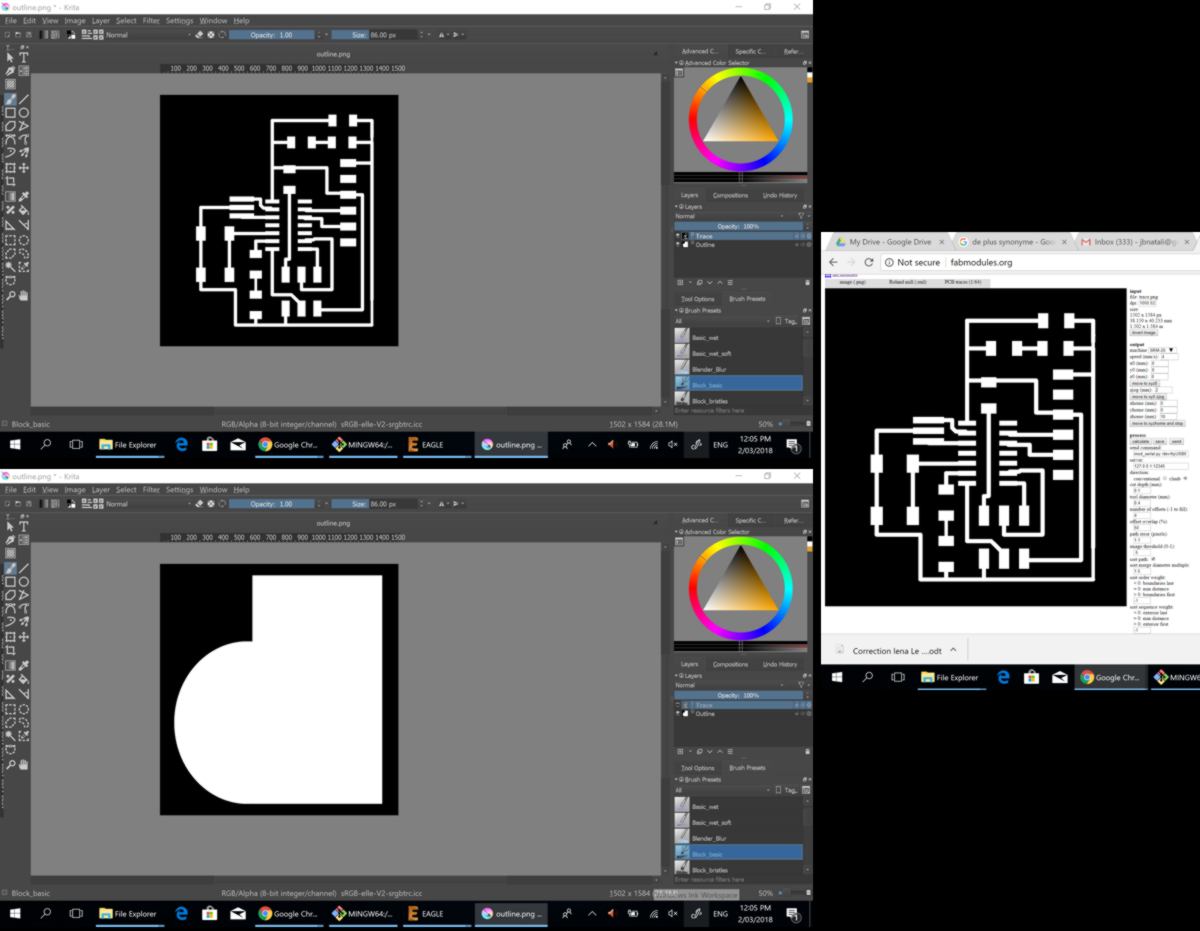
Task: Choose the Gradient tool in lower Krita window
Action: (10, 665)
